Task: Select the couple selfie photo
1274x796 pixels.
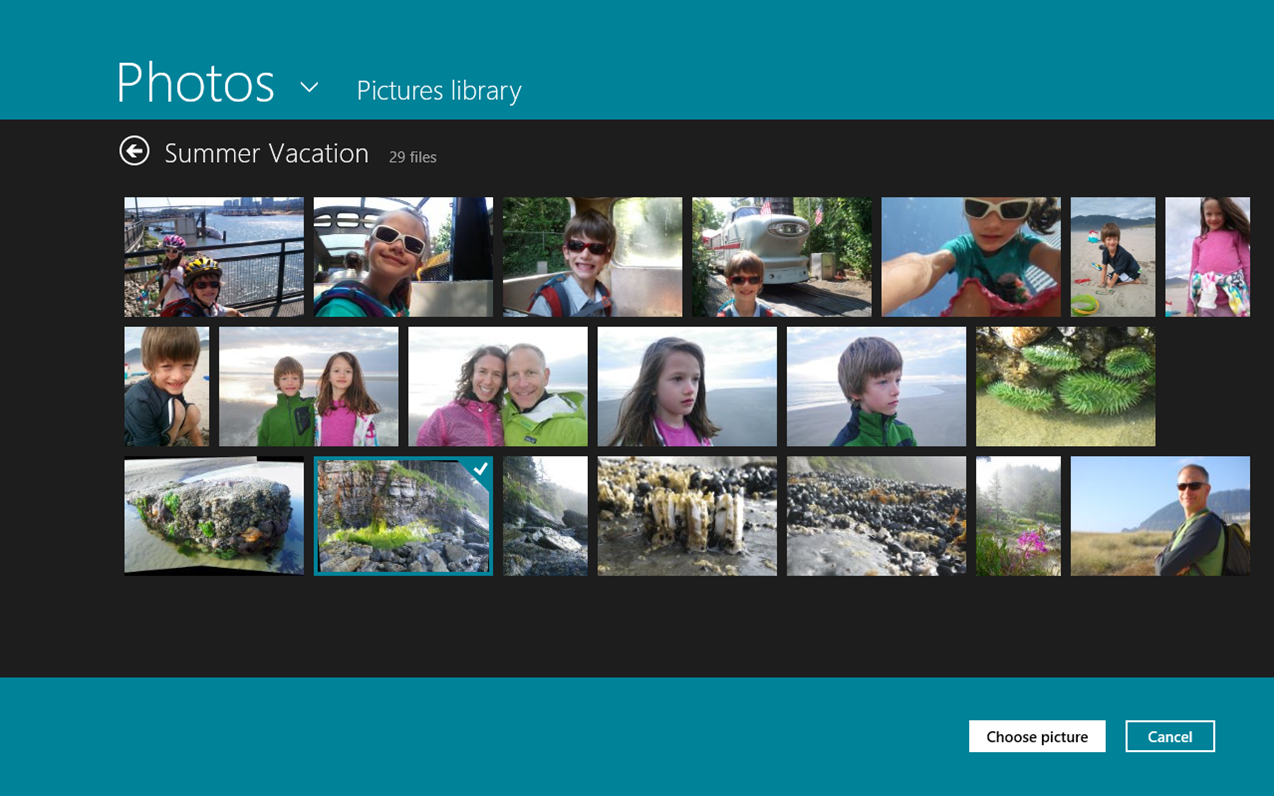Action: tap(497, 386)
